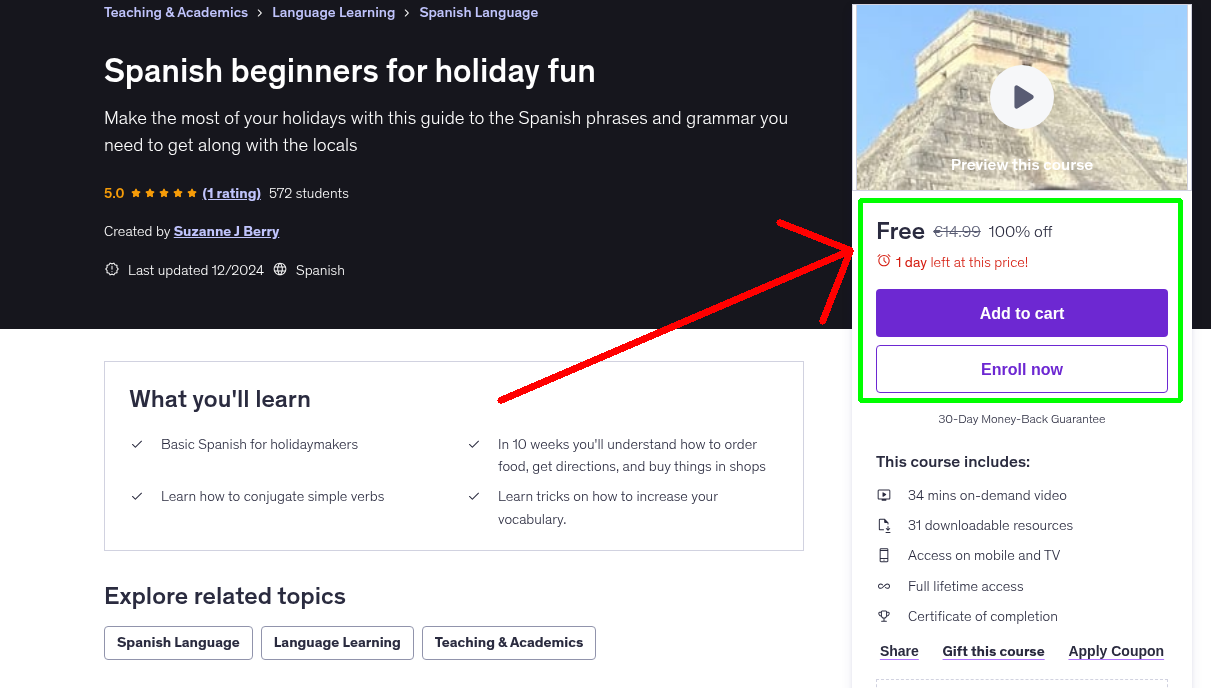
Task: Click the Share link
Action: tap(899, 651)
